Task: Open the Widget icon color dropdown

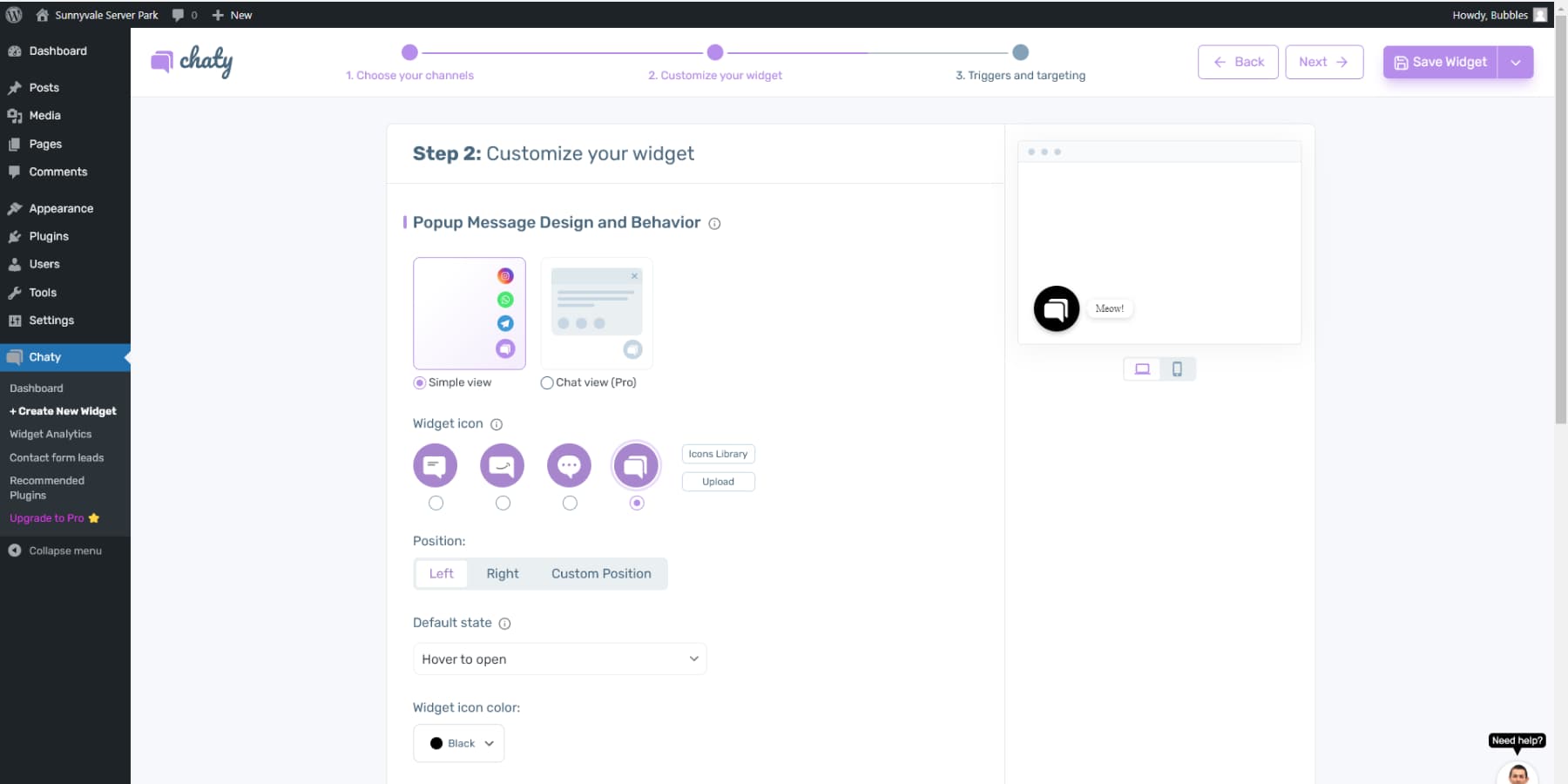Action: tap(458, 743)
